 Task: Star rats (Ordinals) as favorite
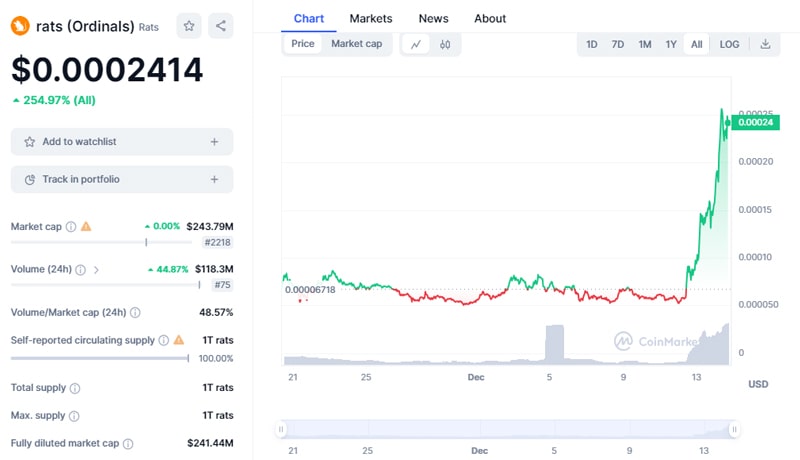(x=189, y=26)
